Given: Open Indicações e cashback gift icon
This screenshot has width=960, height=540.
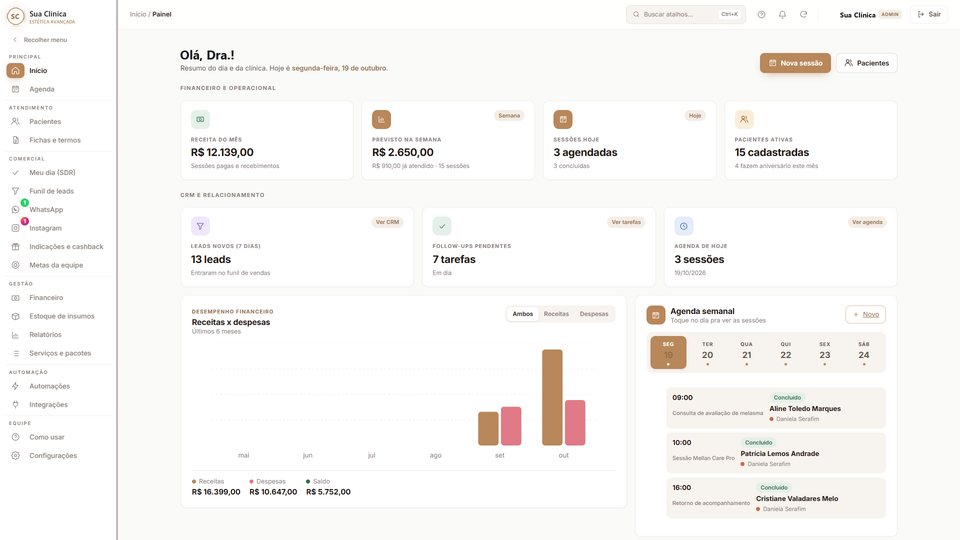Looking at the screenshot, I should (15, 246).
